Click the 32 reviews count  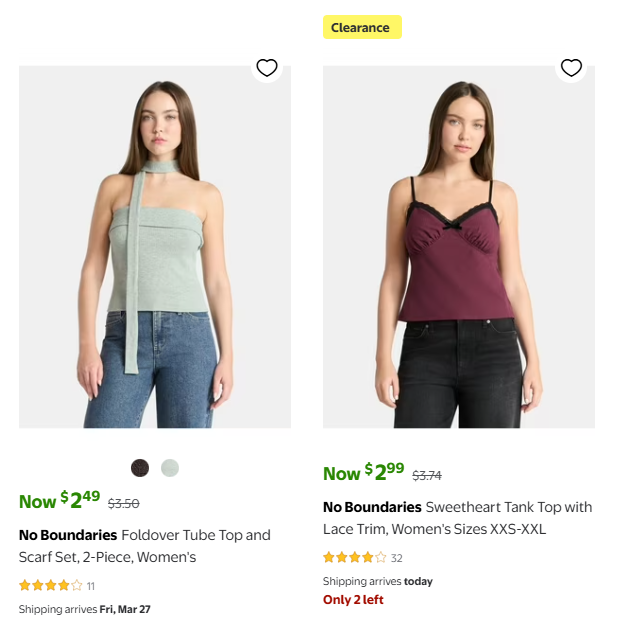tap(397, 558)
